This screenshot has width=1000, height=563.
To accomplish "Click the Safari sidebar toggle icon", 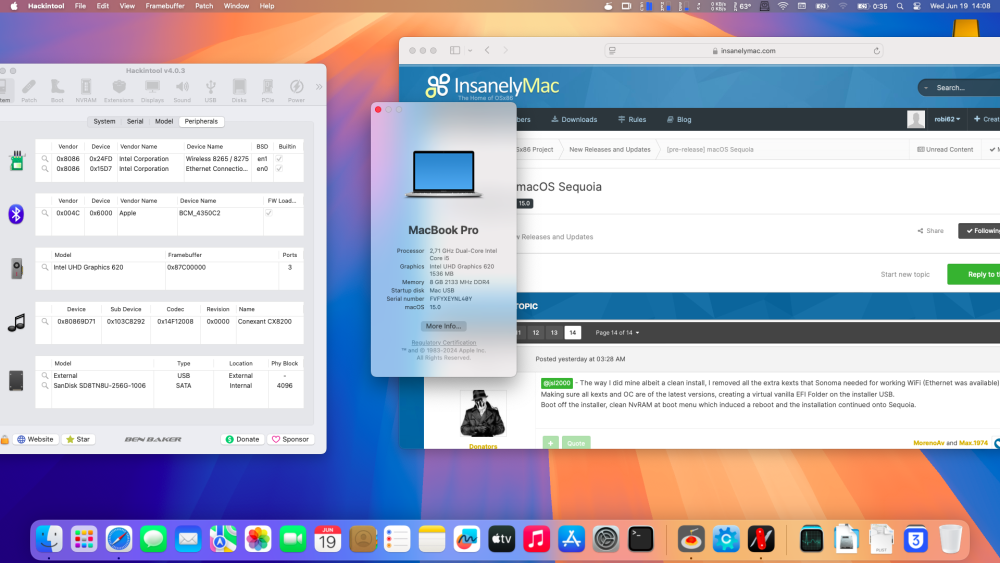I will pyautogui.click(x=455, y=50).
